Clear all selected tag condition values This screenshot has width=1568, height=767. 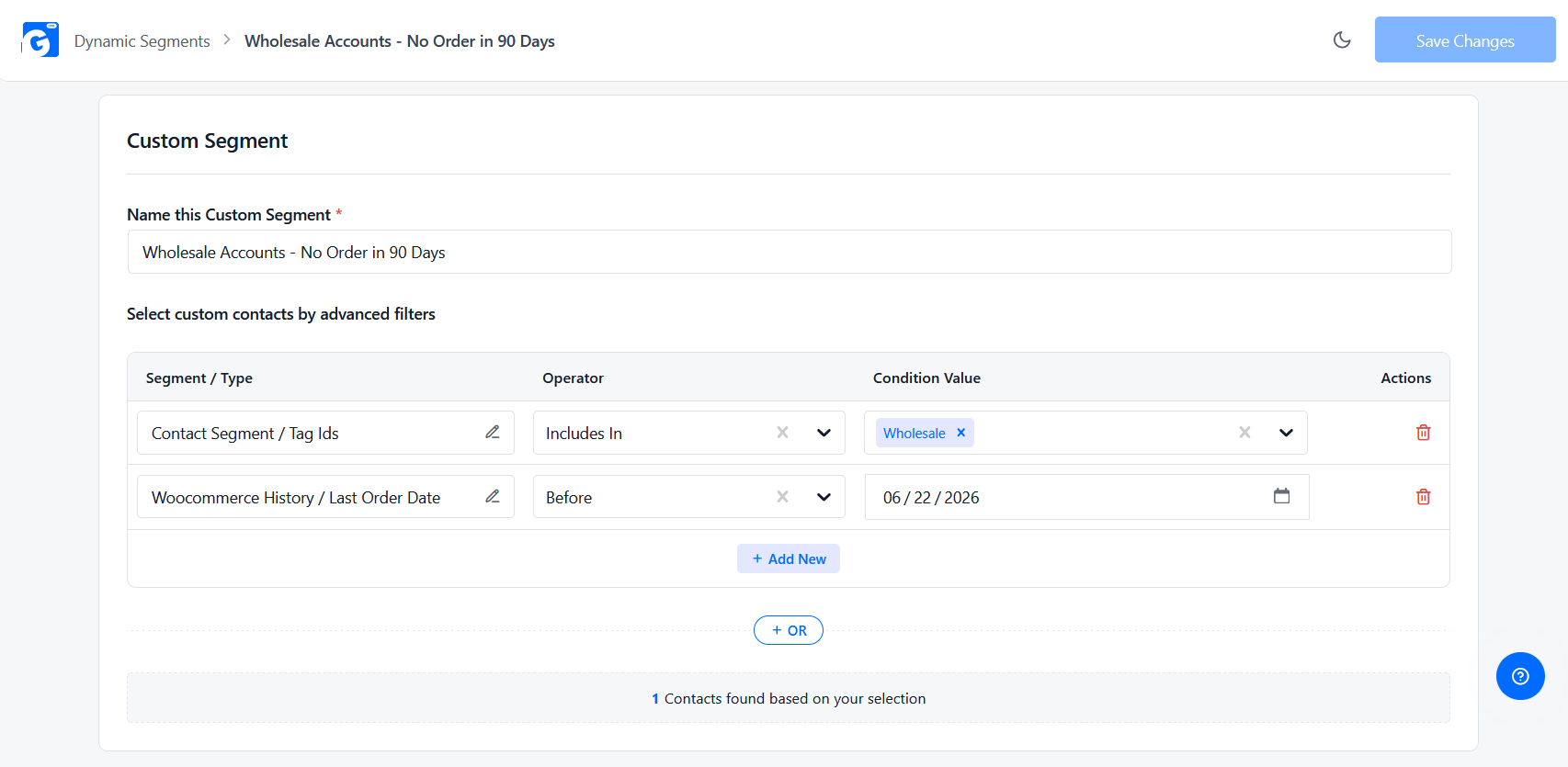[1244, 433]
